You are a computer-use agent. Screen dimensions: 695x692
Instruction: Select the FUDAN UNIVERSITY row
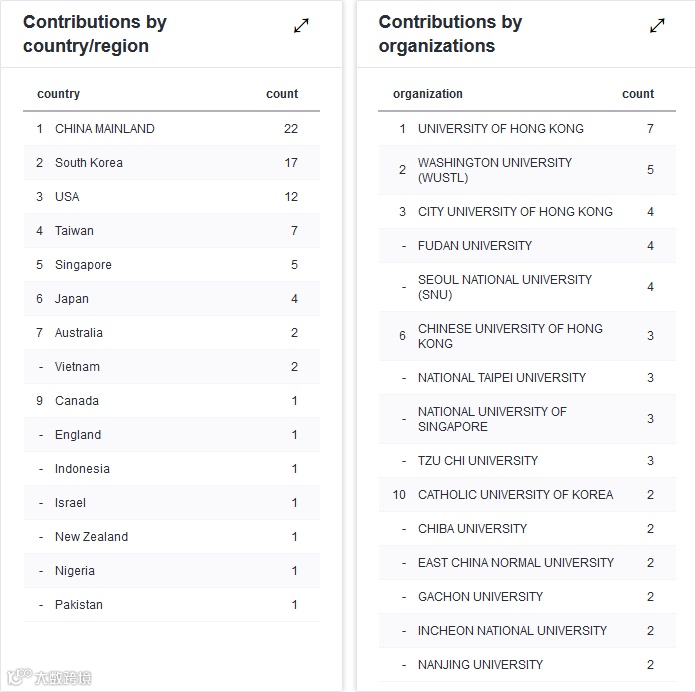click(475, 246)
